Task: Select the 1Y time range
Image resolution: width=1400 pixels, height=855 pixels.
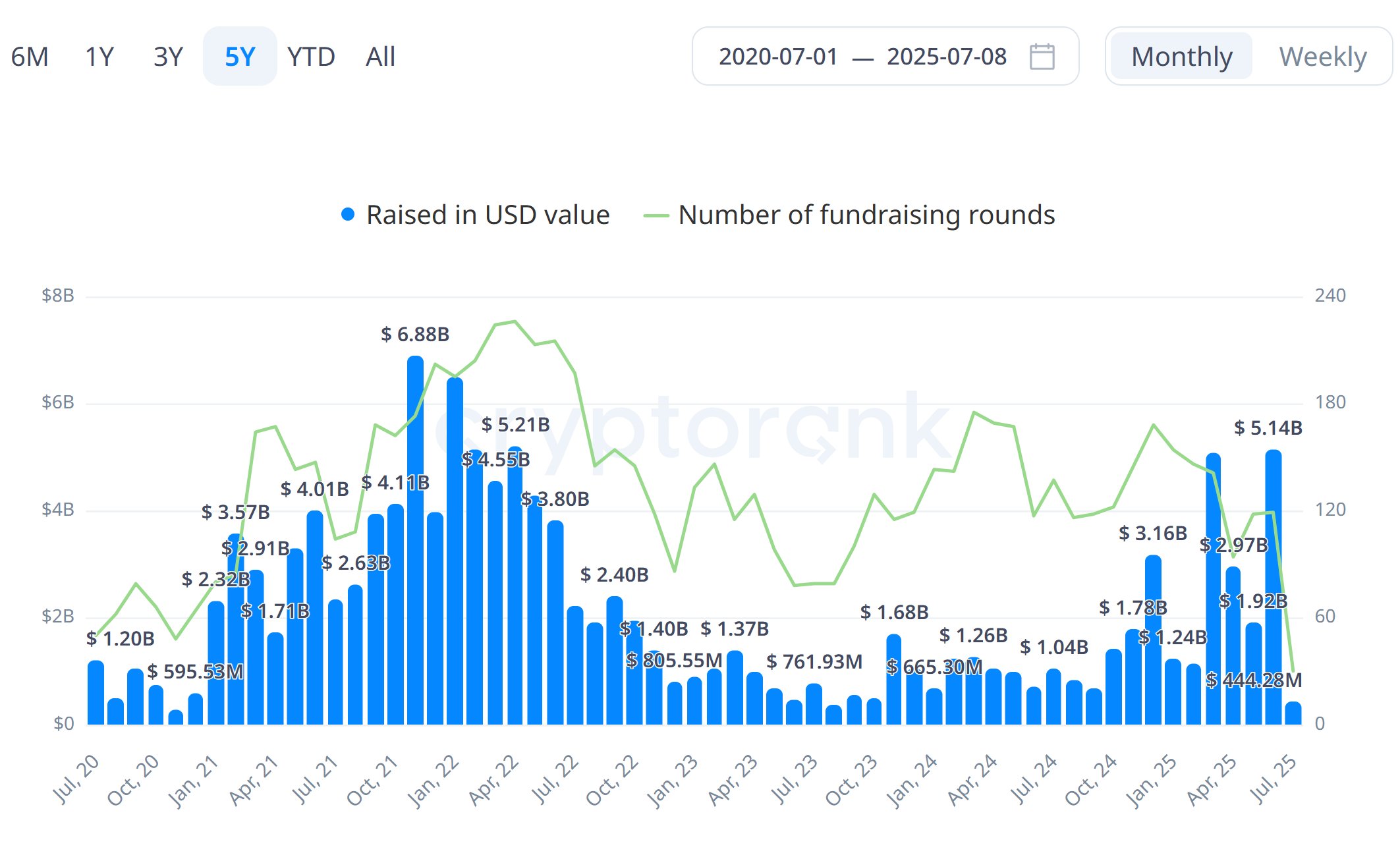Action: tap(99, 57)
